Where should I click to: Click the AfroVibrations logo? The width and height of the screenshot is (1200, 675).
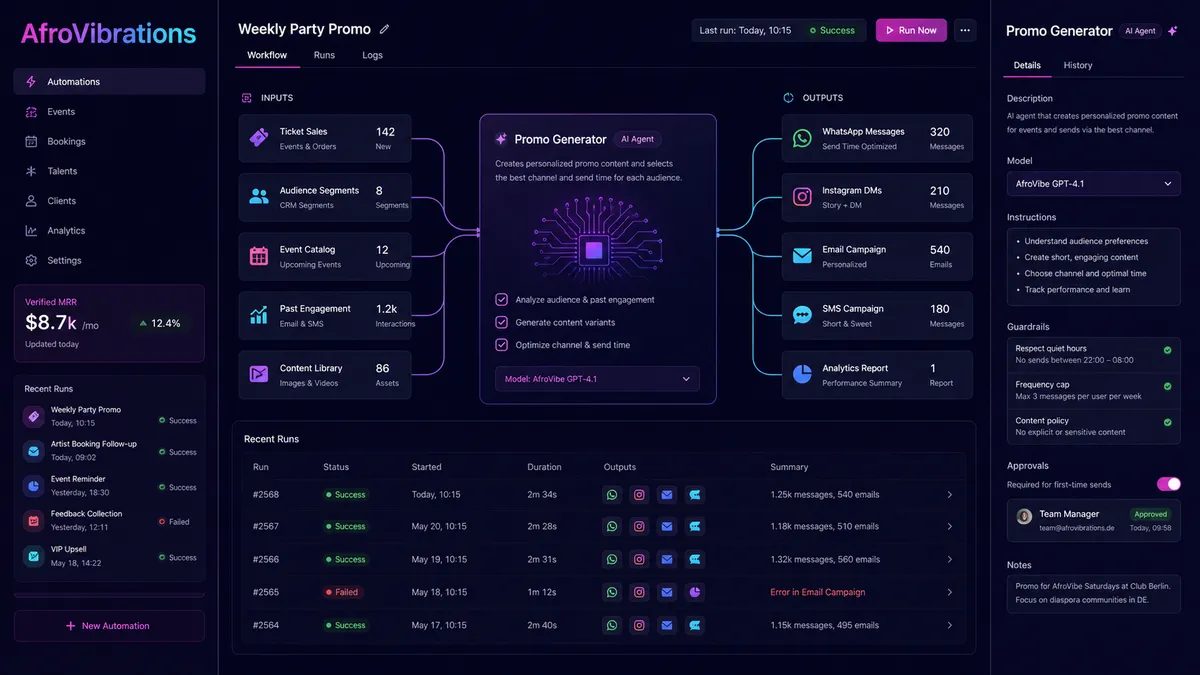click(x=108, y=33)
